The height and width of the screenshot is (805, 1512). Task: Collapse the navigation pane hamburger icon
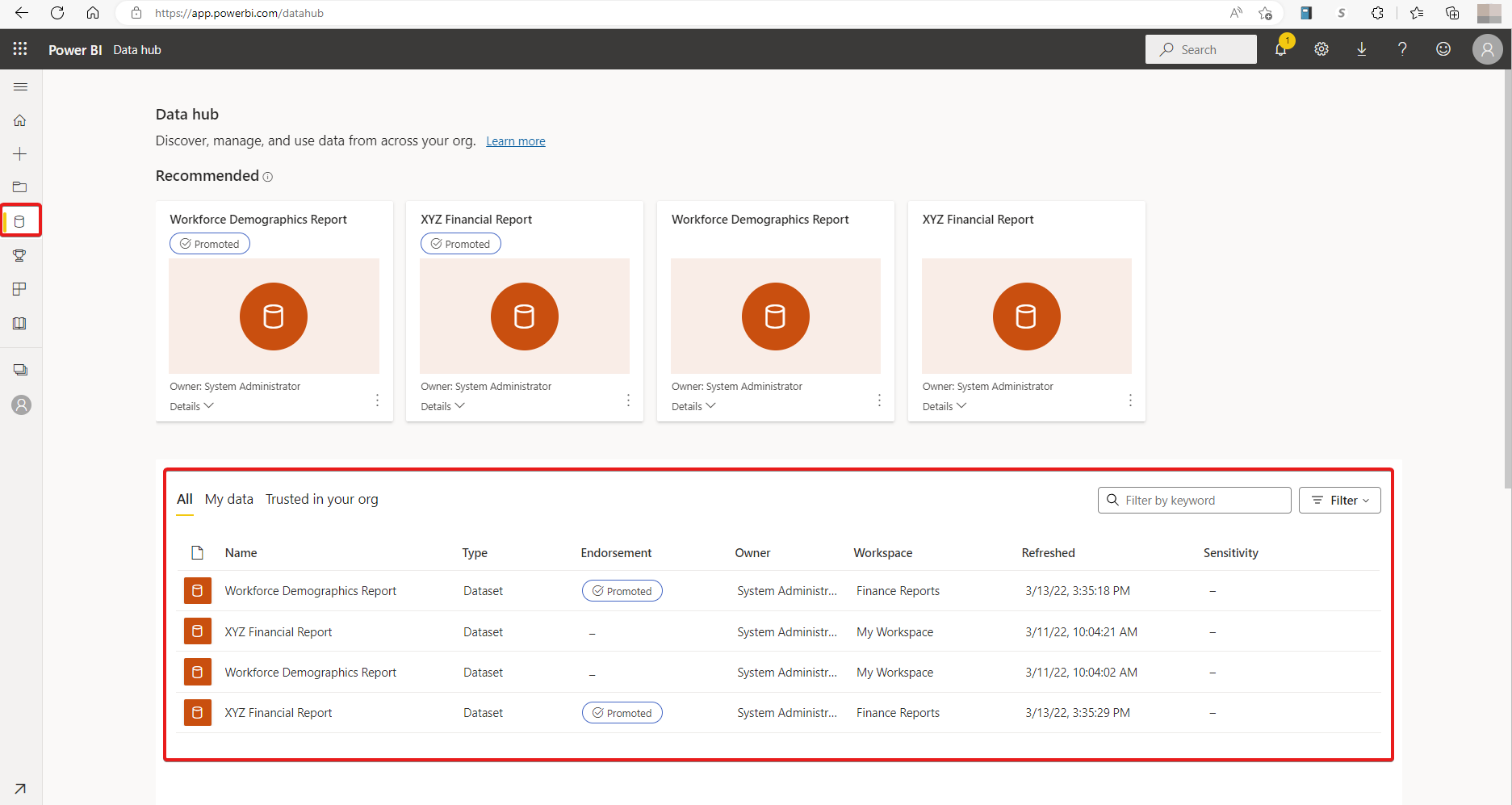point(20,86)
